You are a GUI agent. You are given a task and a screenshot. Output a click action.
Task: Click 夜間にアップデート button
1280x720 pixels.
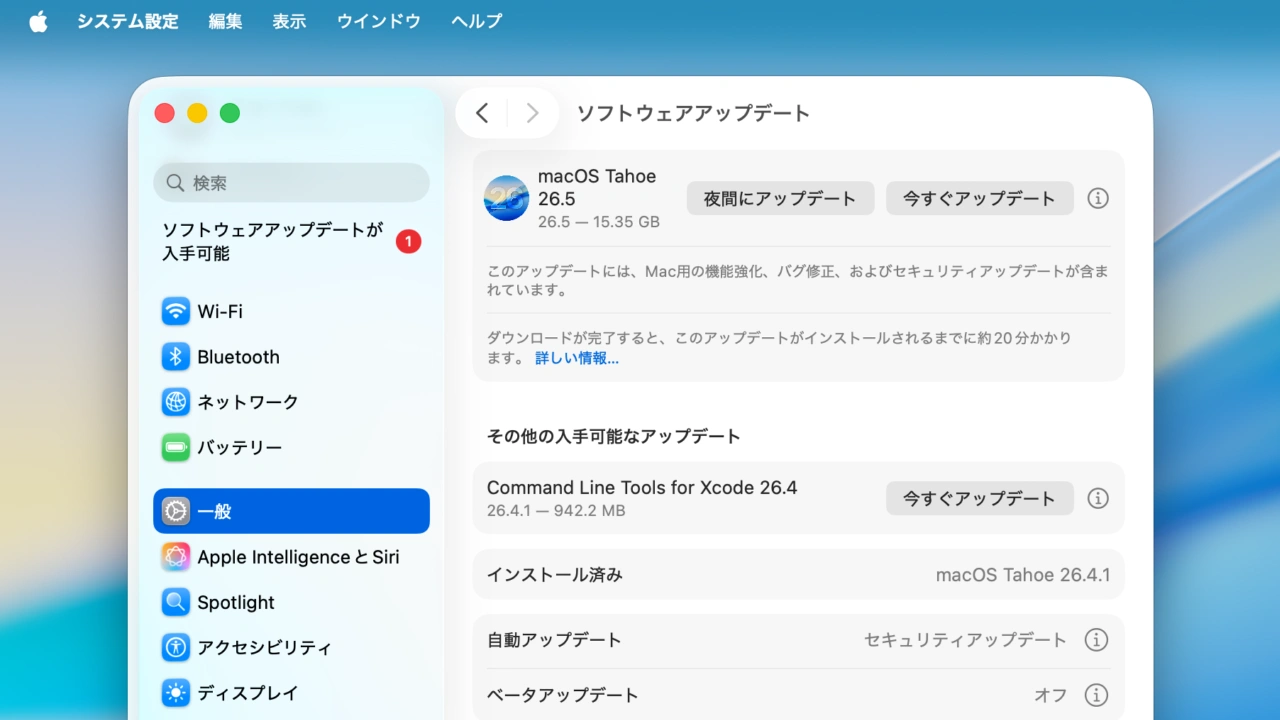(780, 198)
